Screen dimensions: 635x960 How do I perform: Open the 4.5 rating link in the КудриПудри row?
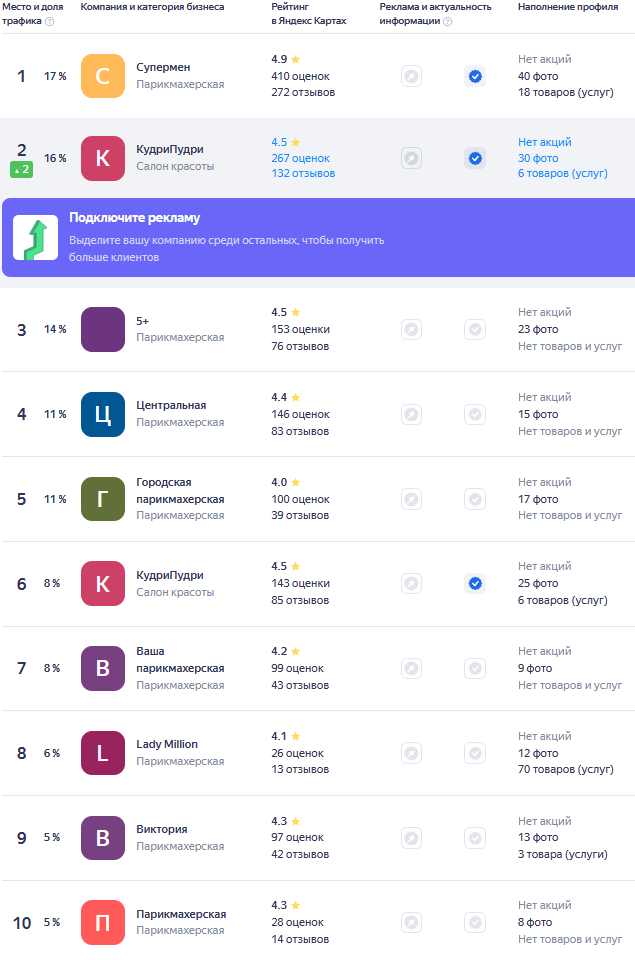pyautogui.click(x=285, y=142)
